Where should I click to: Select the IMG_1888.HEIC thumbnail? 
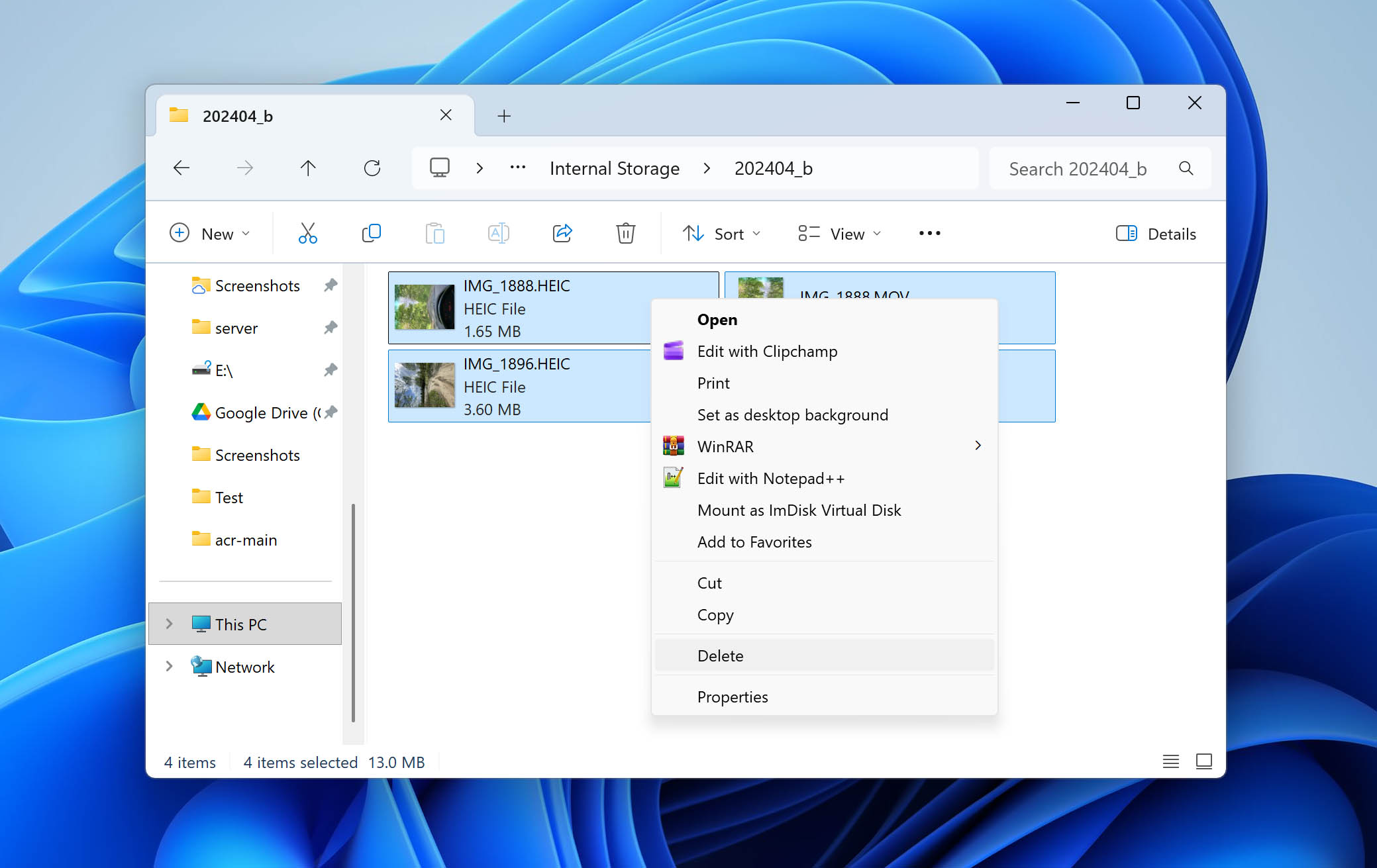pos(425,307)
